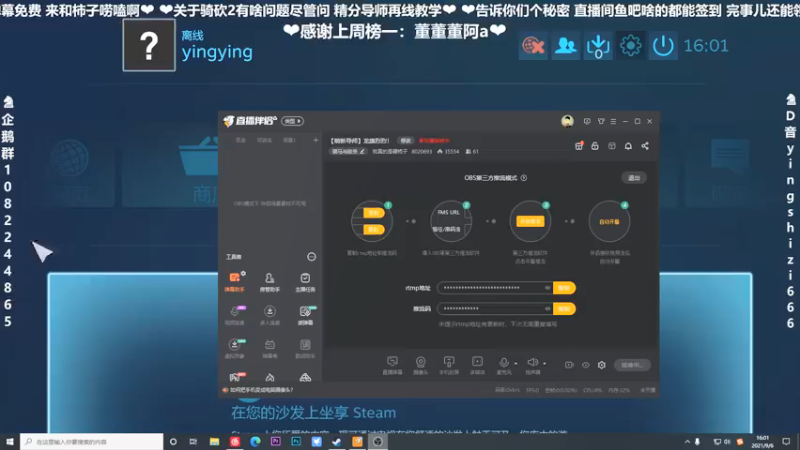The width and height of the screenshot is (800, 450).
Task: Edit the category tag with pencil icon
Action: click(348, 152)
